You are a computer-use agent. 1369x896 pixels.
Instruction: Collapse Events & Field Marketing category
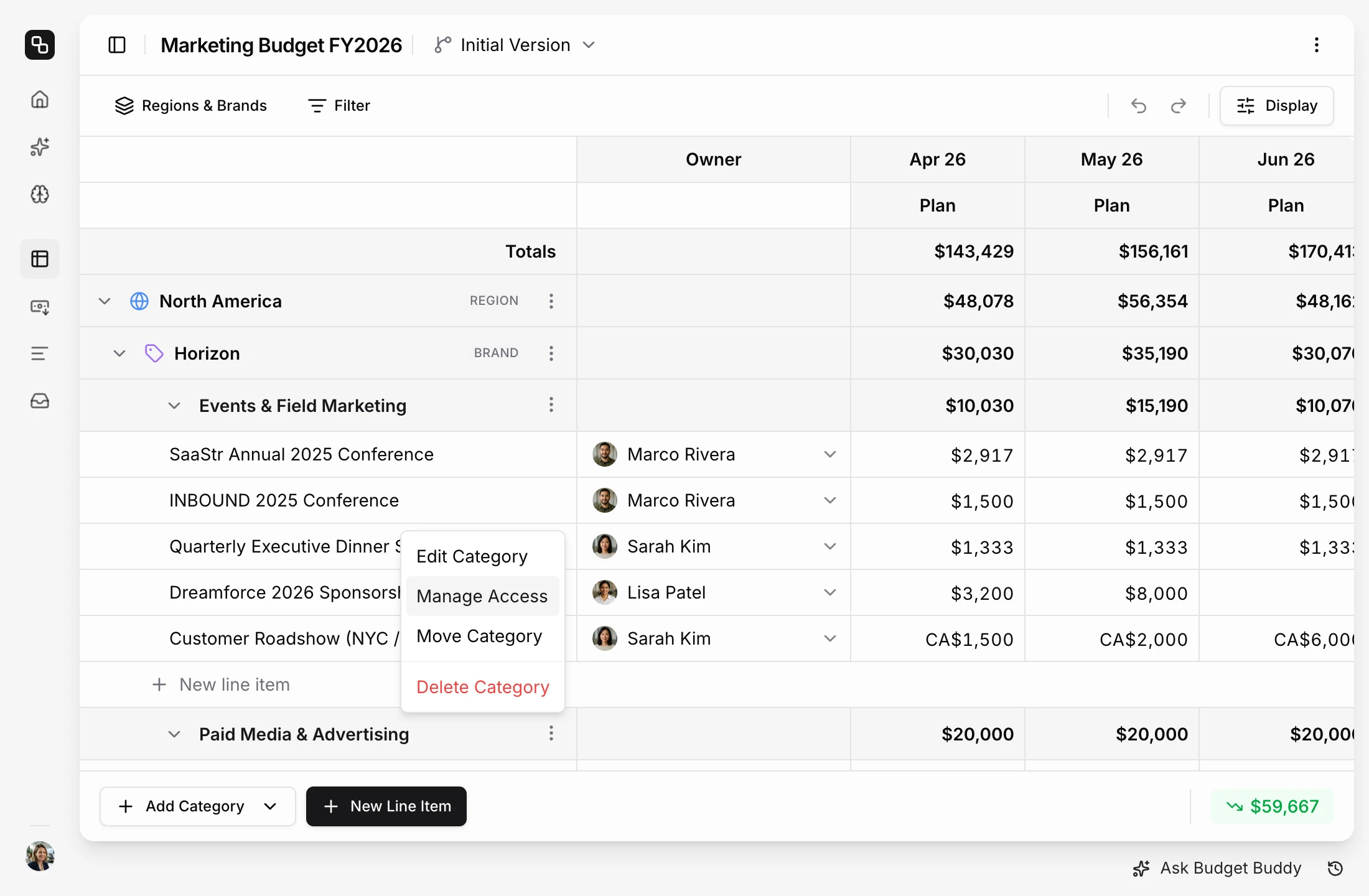coord(174,406)
